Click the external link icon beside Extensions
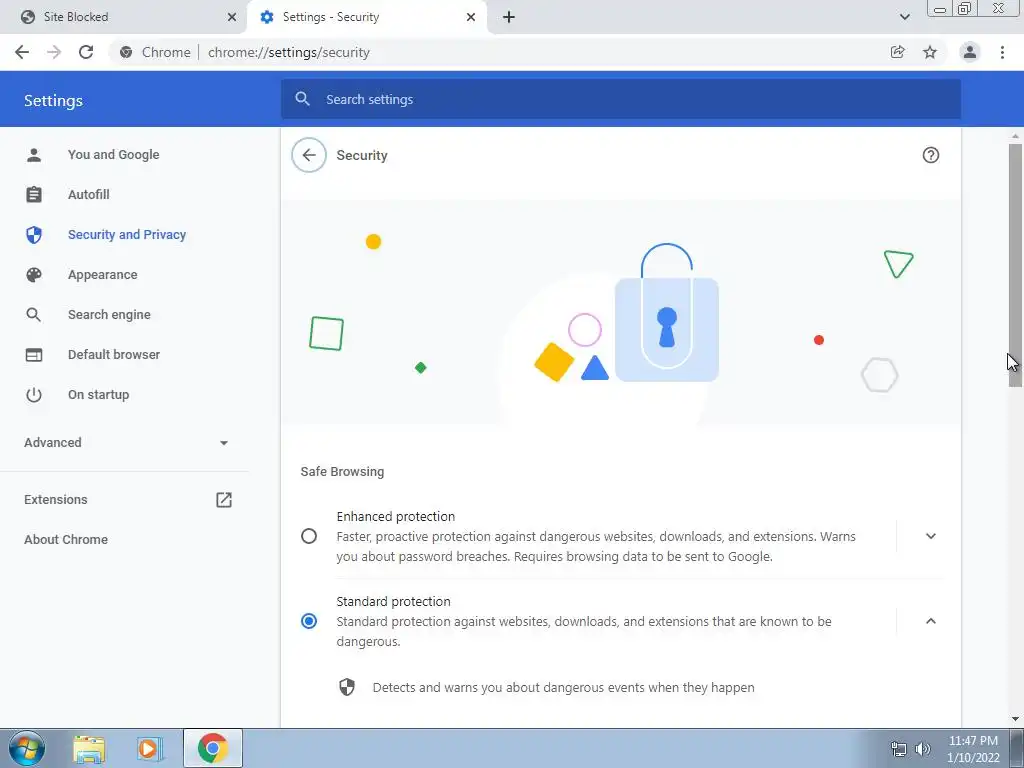The width and height of the screenshot is (1024, 768). tap(224, 500)
